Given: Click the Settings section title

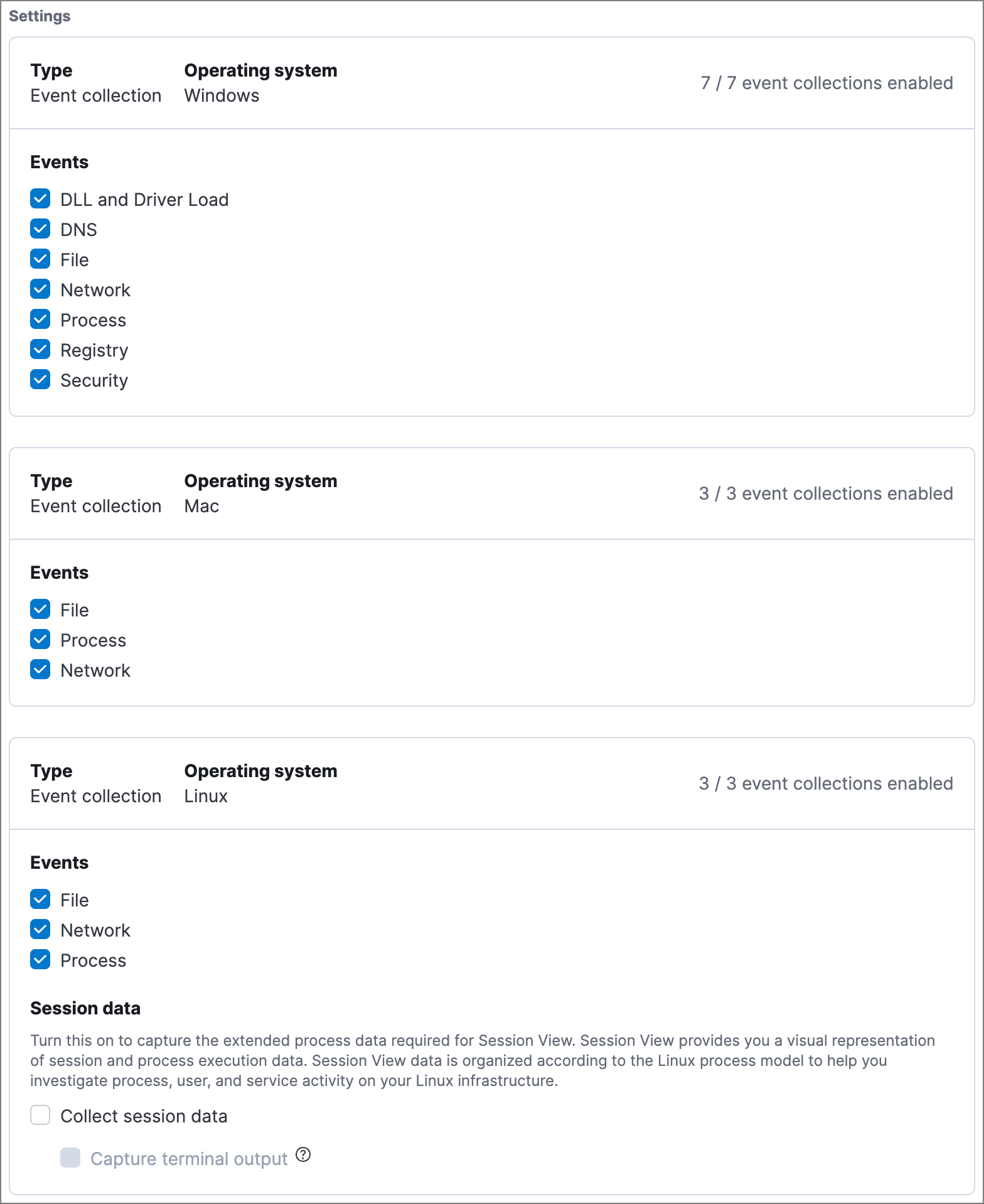Looking at the screenshot, I should click(40, 16).
